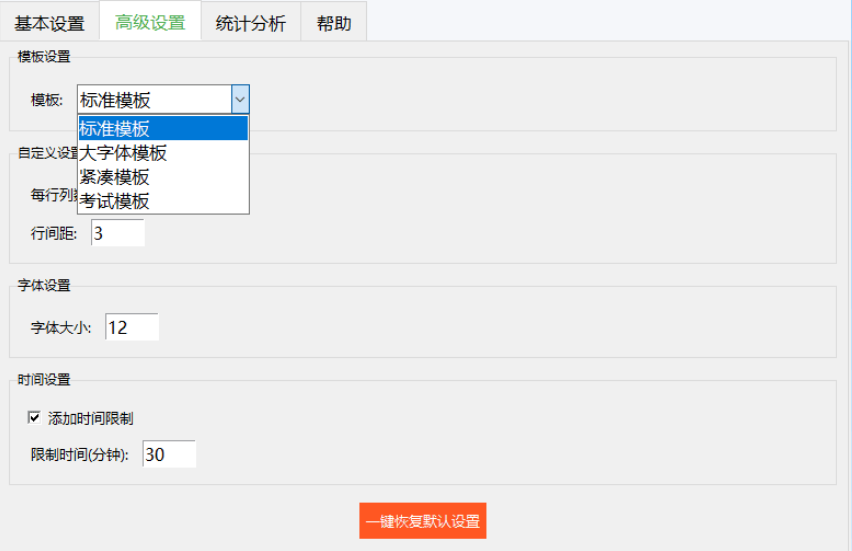Select the 高级设置 tab

pyautogui.click(x=150, y=23)
